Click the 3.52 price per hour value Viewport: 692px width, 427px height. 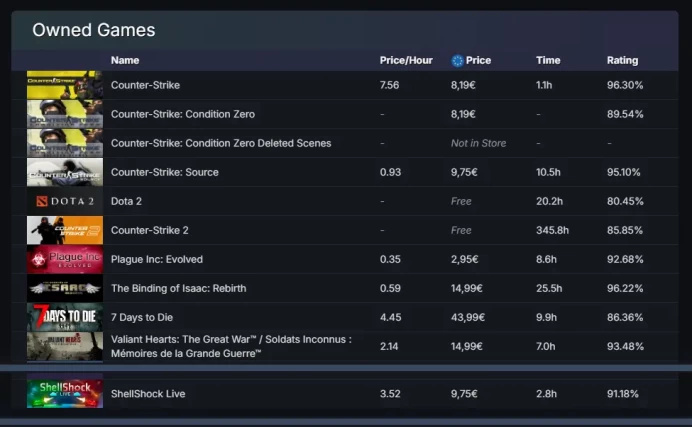(390, 394)
